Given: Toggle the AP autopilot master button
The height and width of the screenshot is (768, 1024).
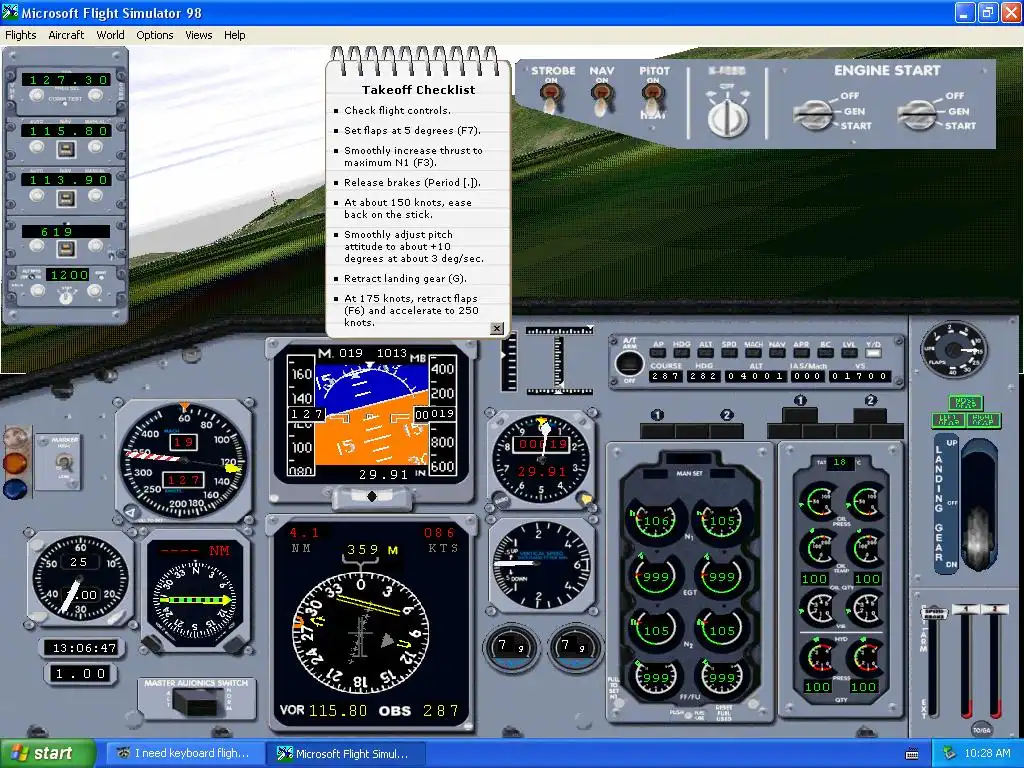Looking at the screenshot, I should [658, 353].
